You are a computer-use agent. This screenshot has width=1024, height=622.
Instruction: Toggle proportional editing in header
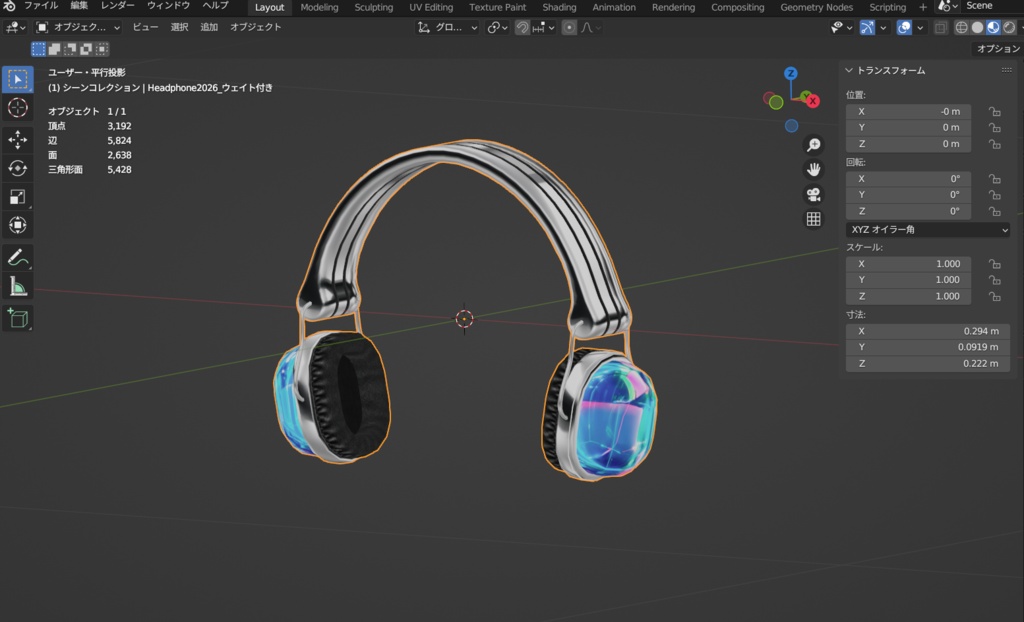[569, 27]
